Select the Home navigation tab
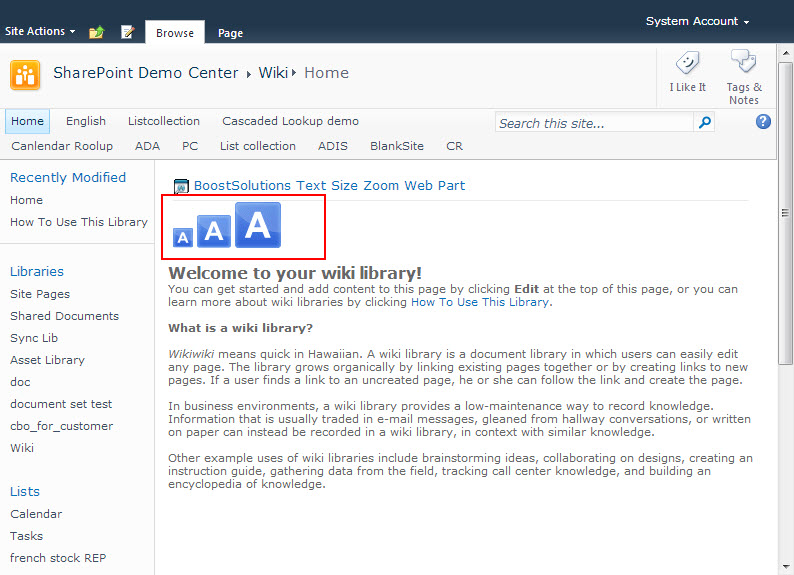 [27, 121]
